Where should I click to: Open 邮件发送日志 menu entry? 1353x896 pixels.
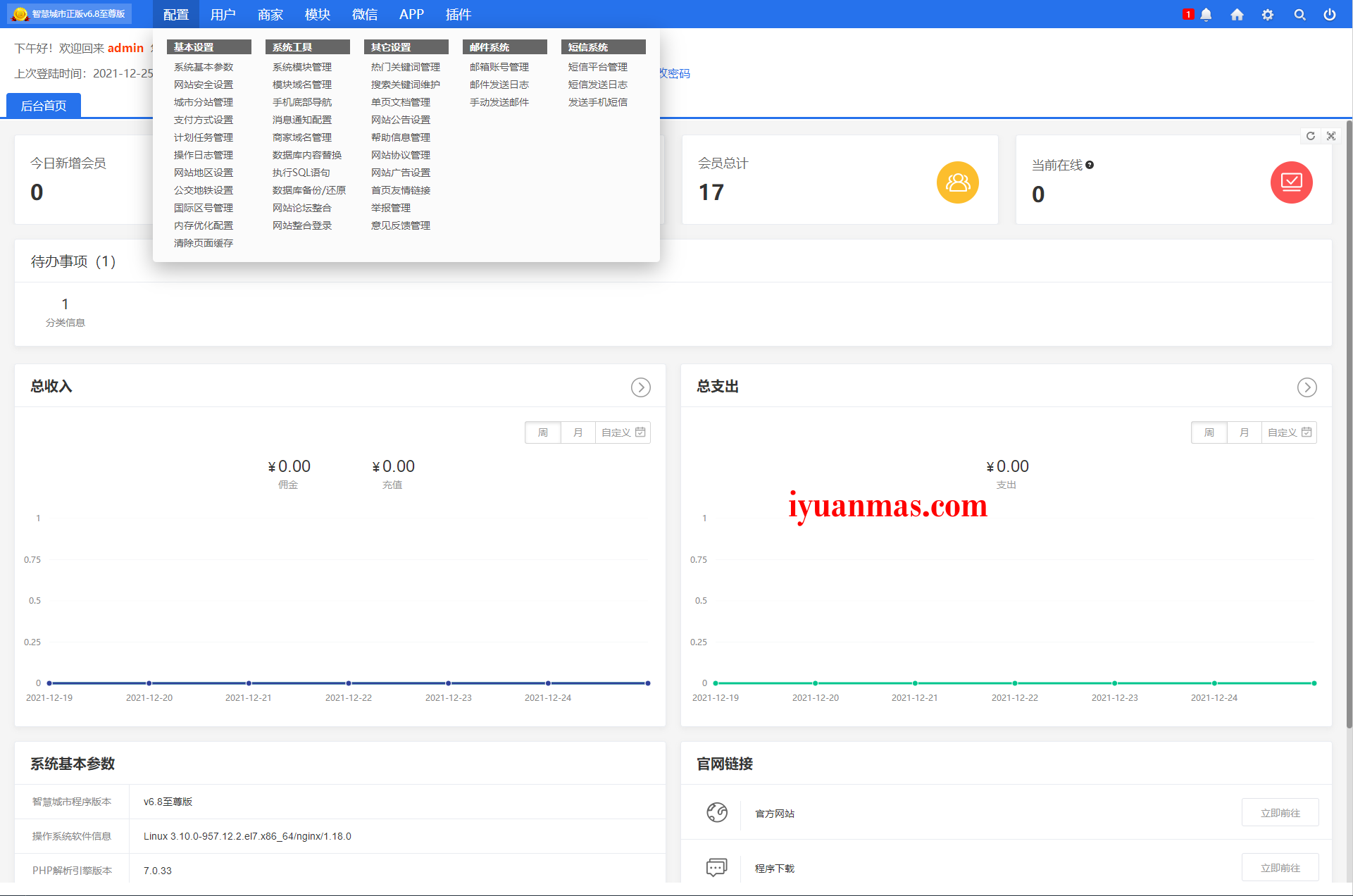tap(499, 85)
